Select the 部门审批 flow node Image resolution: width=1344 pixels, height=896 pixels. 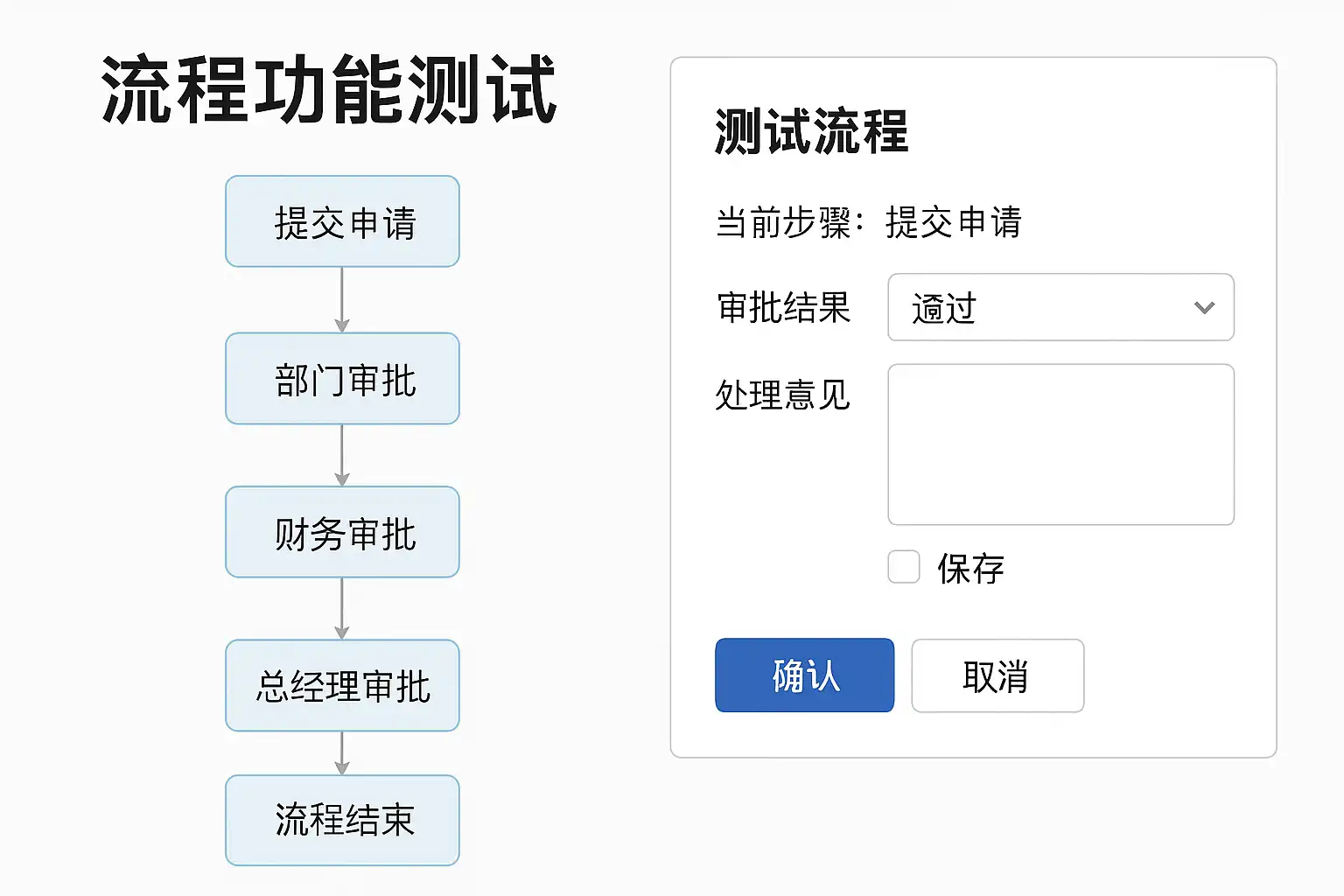(342, 379)
